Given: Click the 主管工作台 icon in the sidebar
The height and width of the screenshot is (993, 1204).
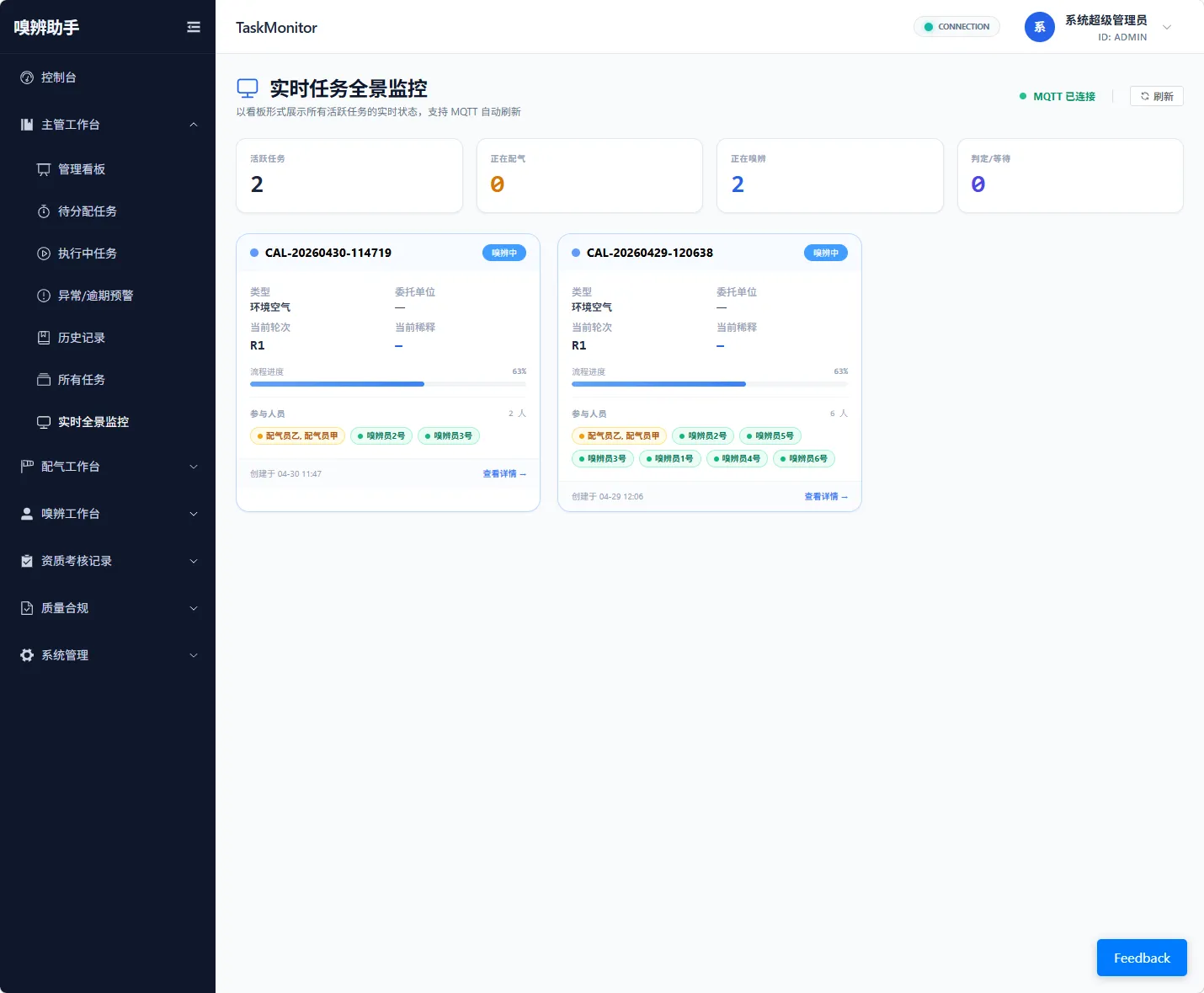Looking at the screenshot, I should 27,125.
